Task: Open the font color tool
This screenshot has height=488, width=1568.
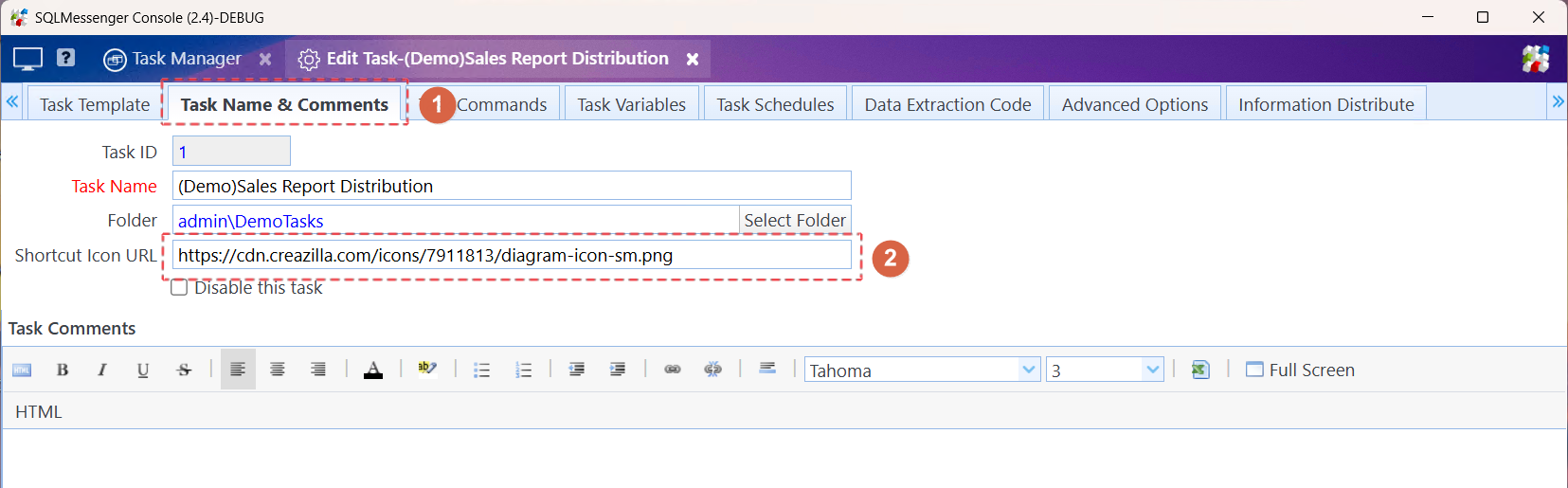Action: pyautogui.click(x=373, y=370)
